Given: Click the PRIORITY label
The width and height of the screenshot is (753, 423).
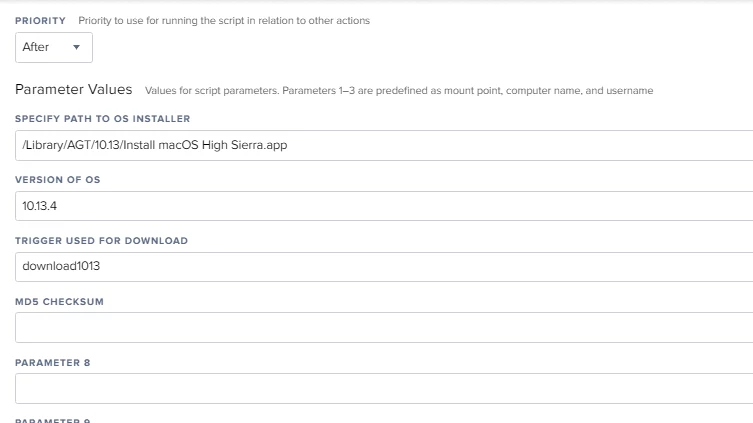Looking at the screenshot, I should [40, 20].
